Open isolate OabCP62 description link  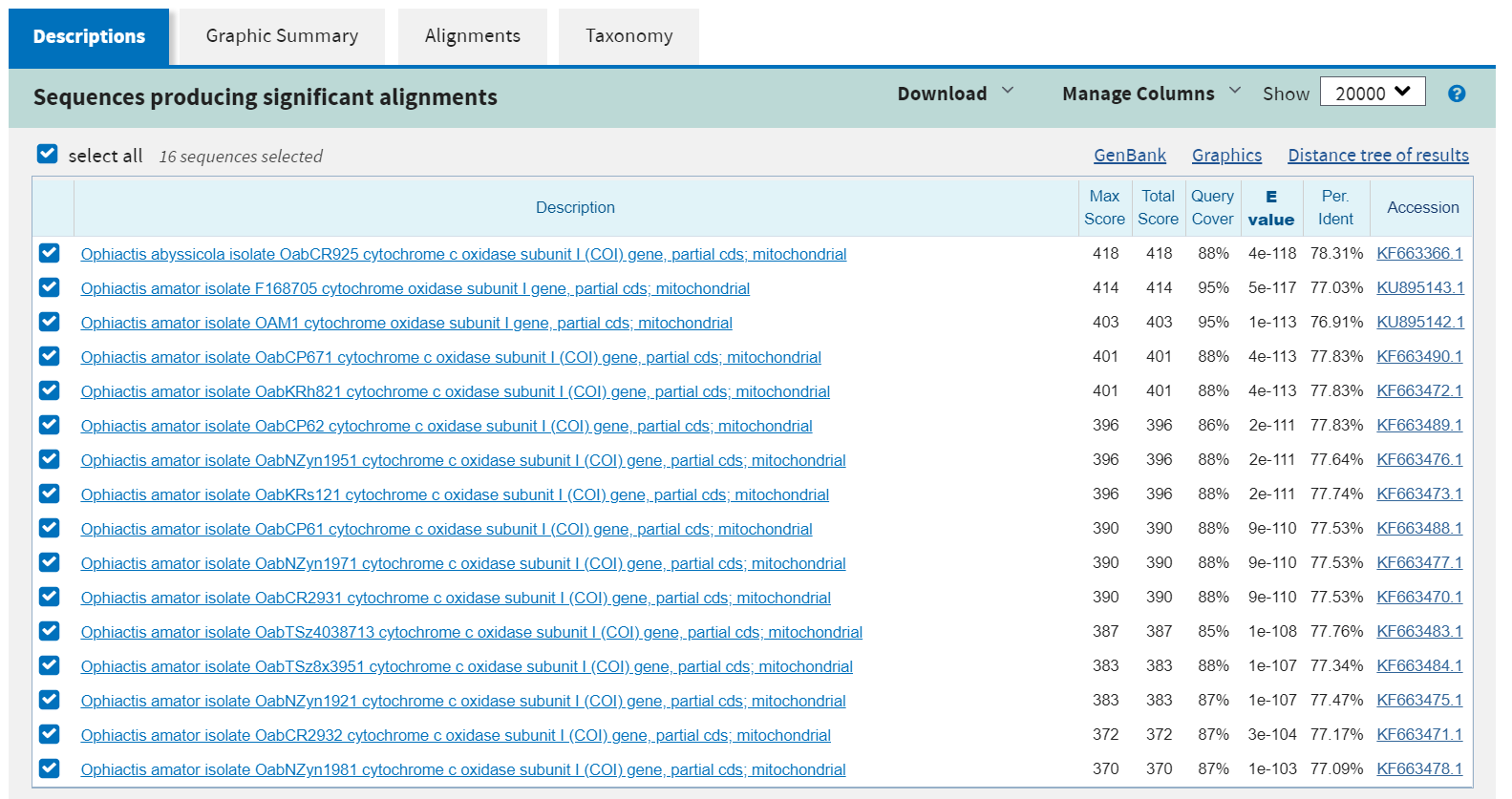click(x=446, y=426)
